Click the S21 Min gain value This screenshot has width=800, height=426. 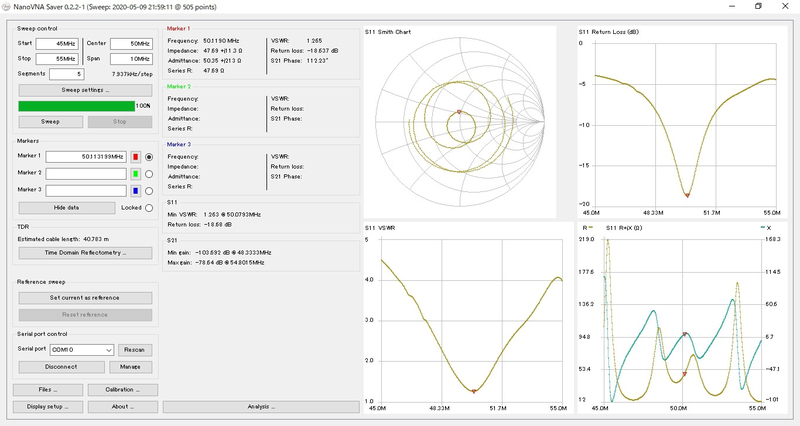point(233,253)
